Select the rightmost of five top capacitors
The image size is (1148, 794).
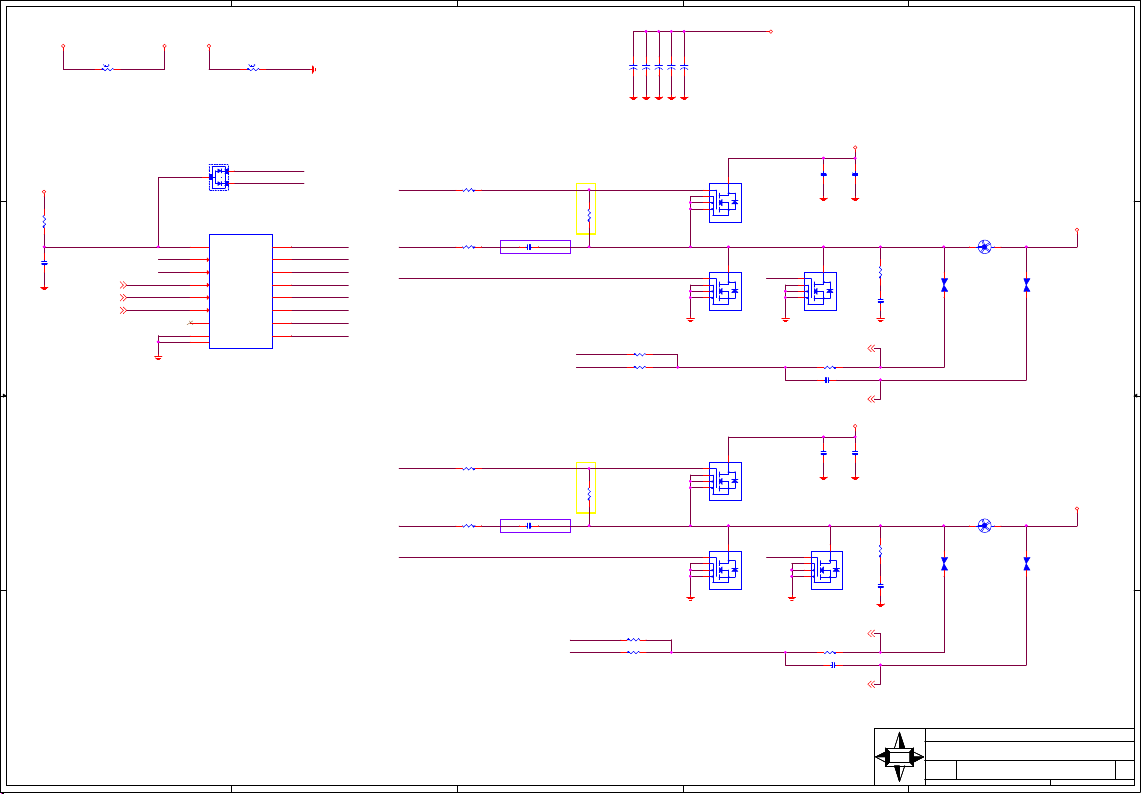click(x=684, y=67)
